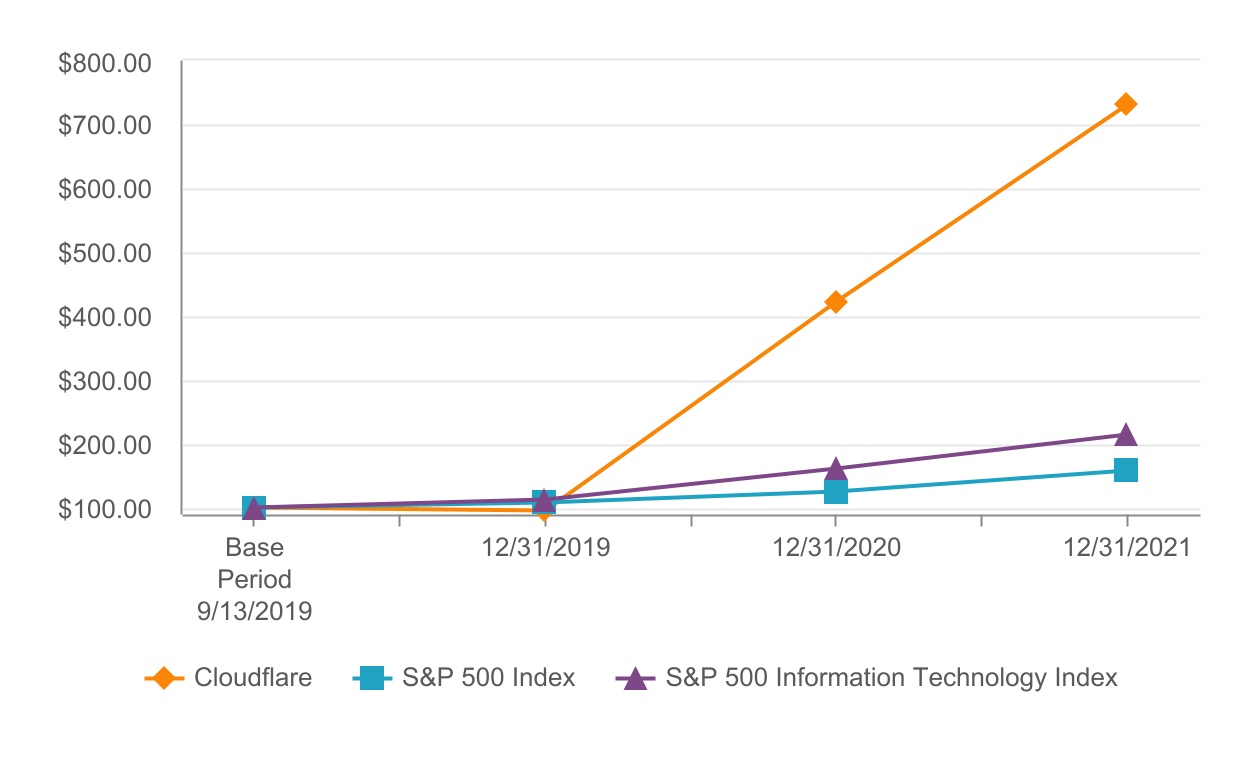Click the purple triangle icon in the legend
This screenshot has width=1260, height=760.
pos(634,678)
